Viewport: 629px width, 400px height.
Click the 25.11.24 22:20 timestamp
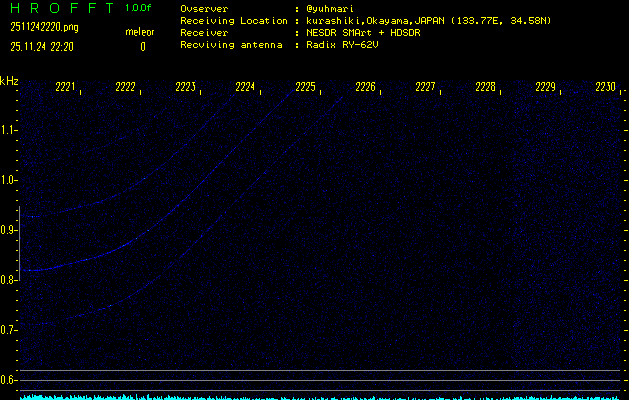point(44,46)
